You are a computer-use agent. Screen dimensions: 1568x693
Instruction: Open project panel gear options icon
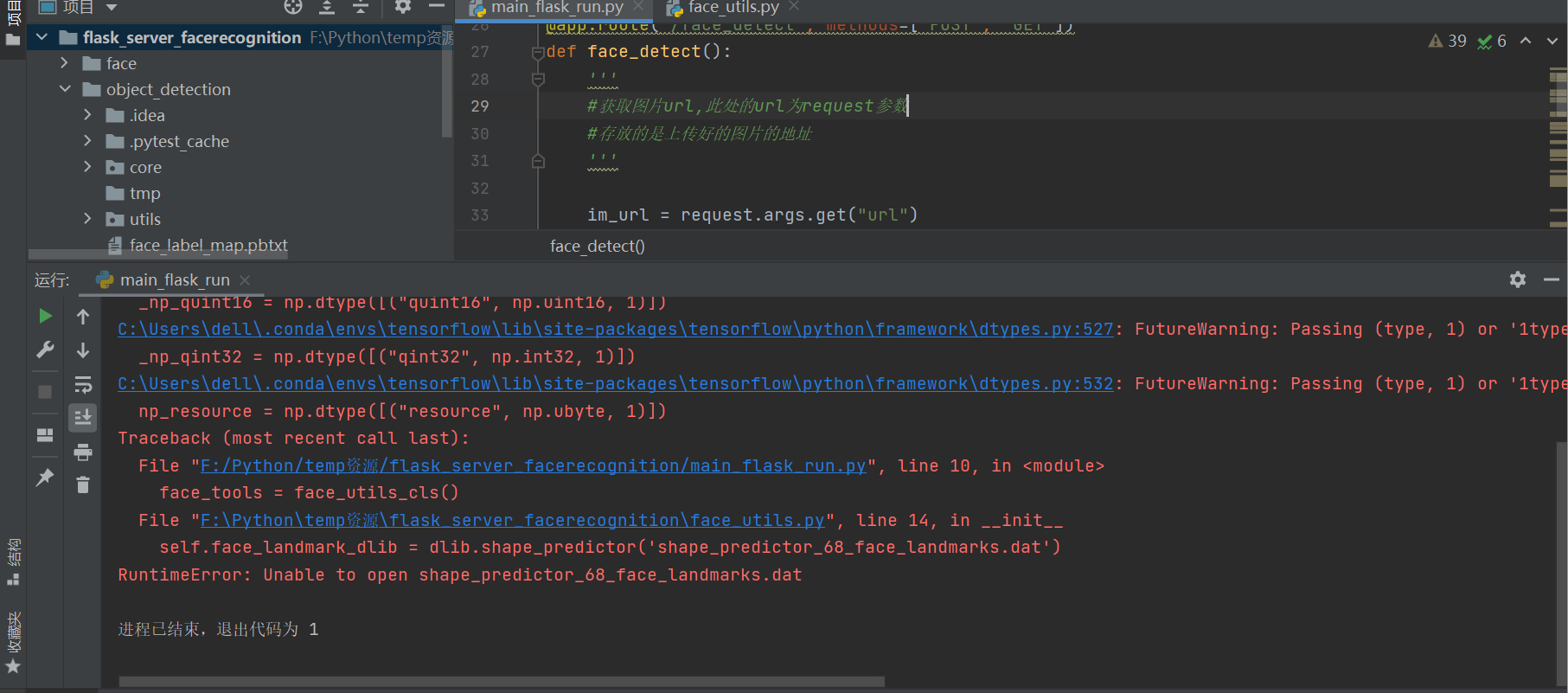[x=403, y=7]
